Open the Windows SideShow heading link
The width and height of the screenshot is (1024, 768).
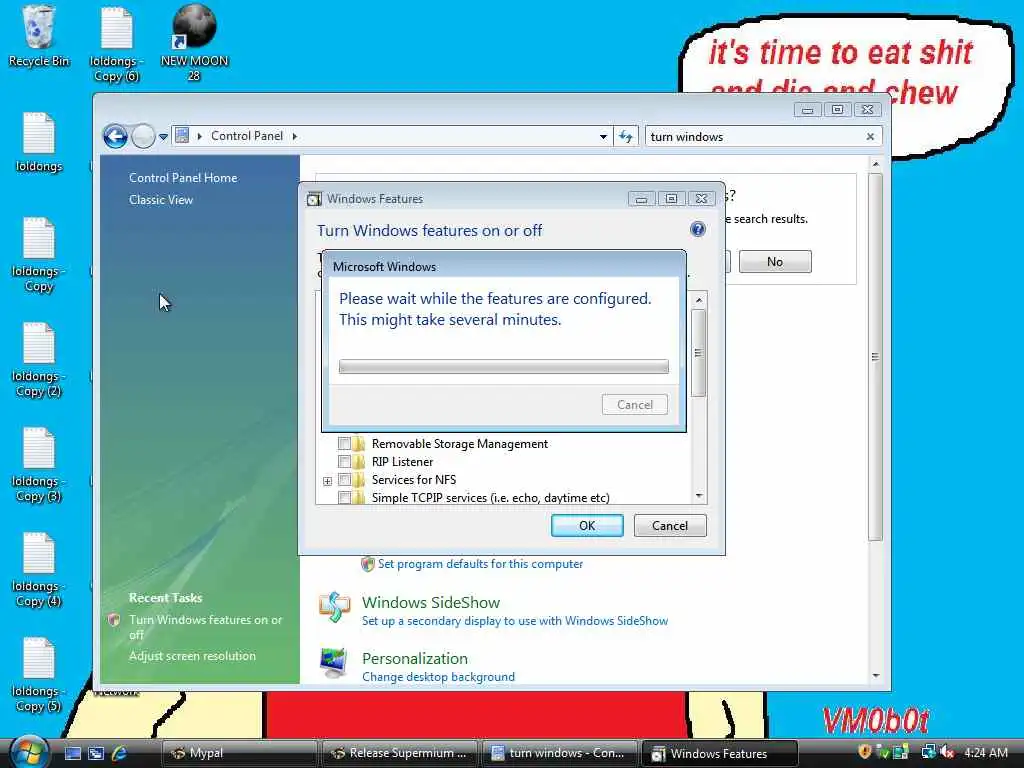click(431, 602)
